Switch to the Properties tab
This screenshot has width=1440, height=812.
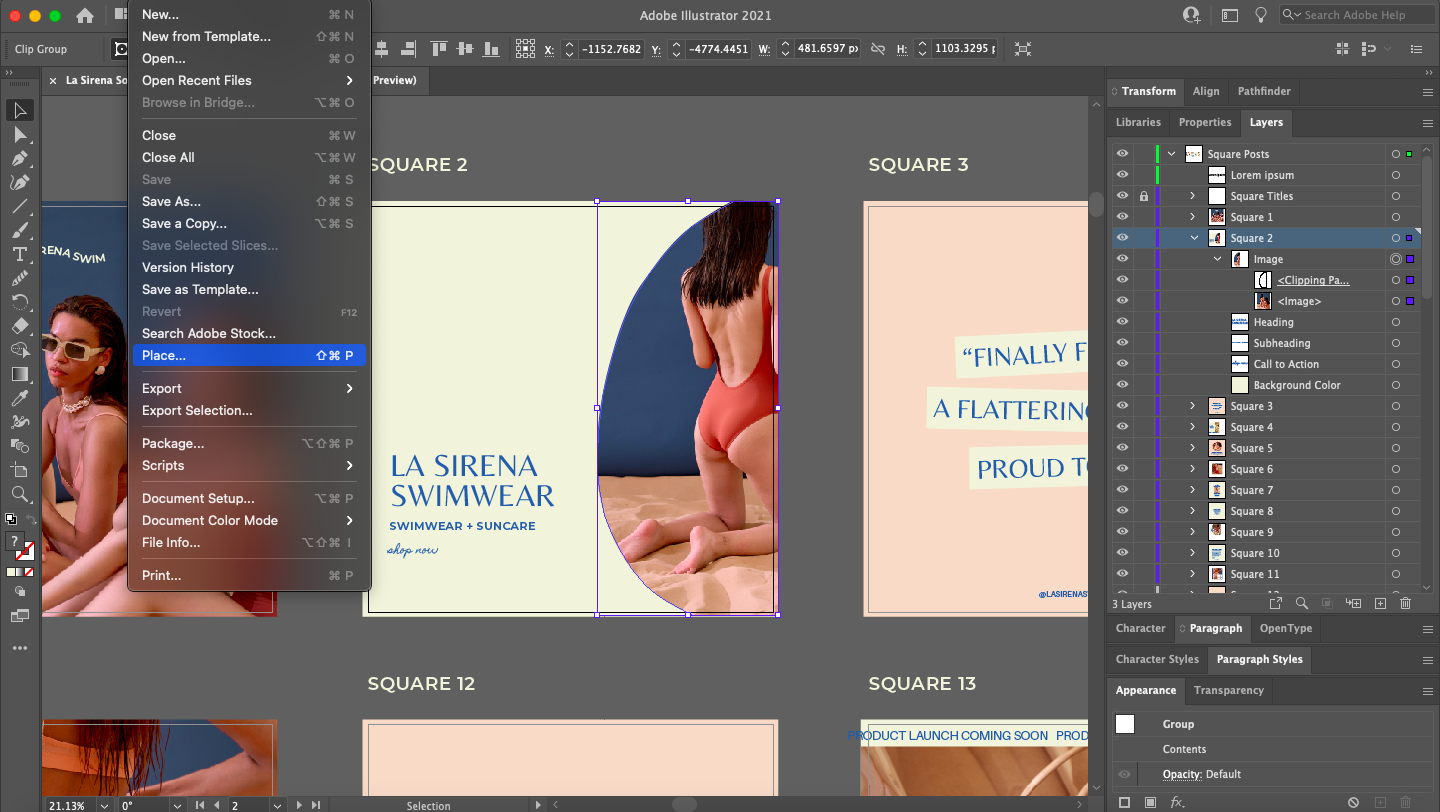[1204, 122]
